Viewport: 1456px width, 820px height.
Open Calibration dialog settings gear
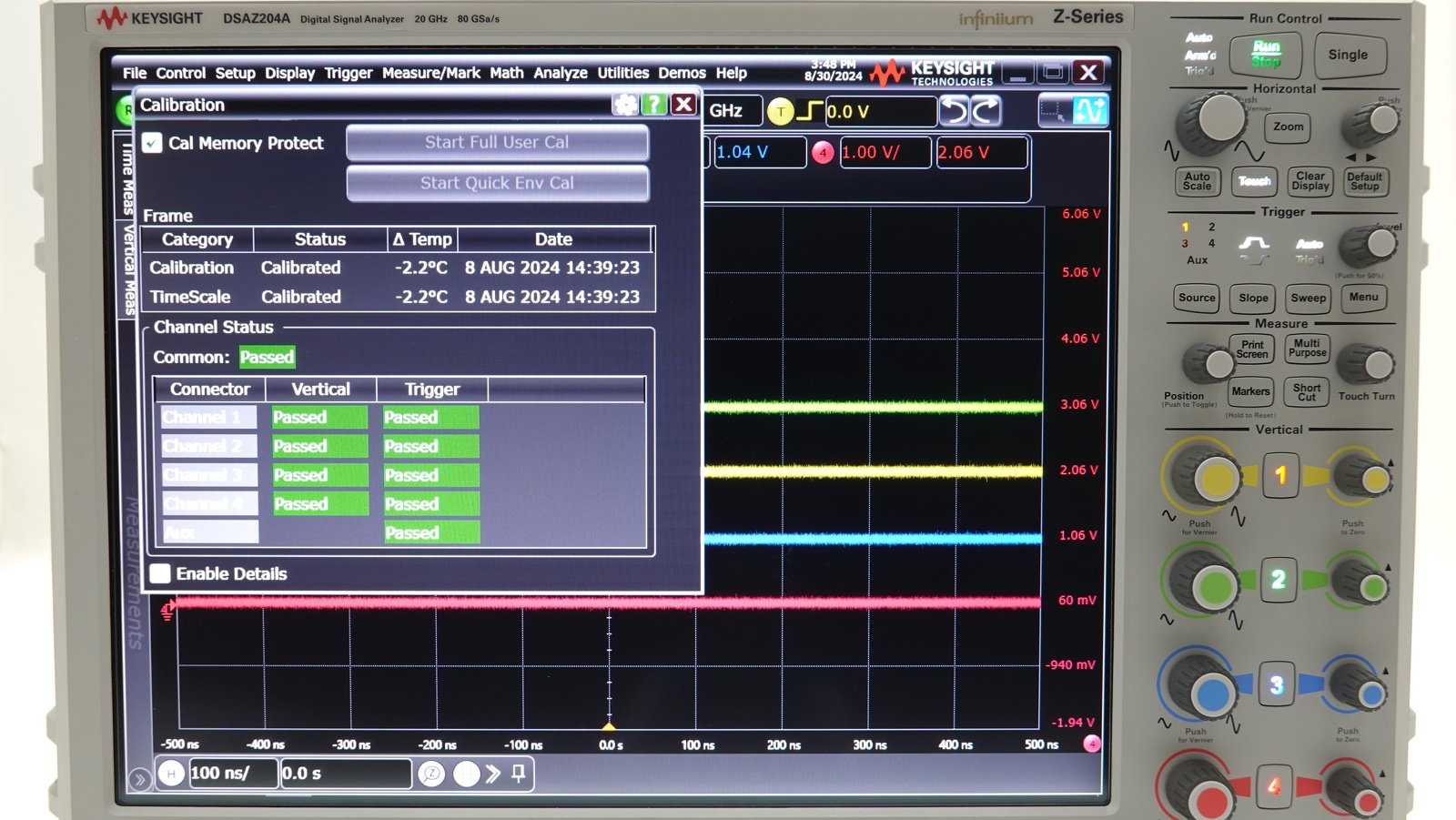pos(625,105)
